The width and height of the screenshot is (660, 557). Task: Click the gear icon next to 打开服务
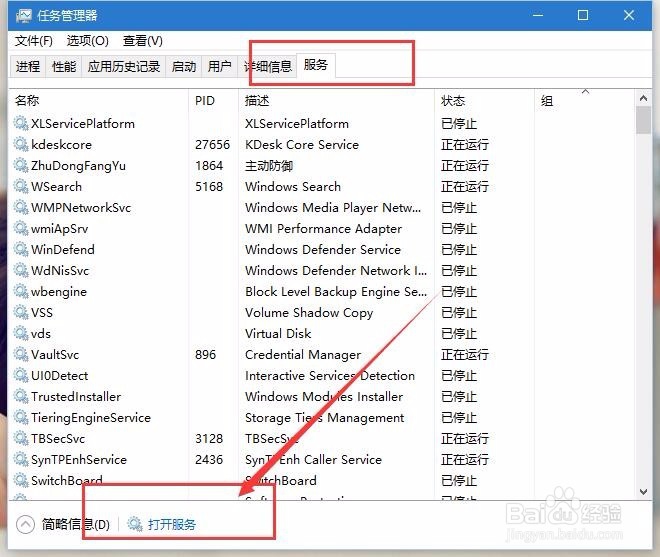(135, 524)
